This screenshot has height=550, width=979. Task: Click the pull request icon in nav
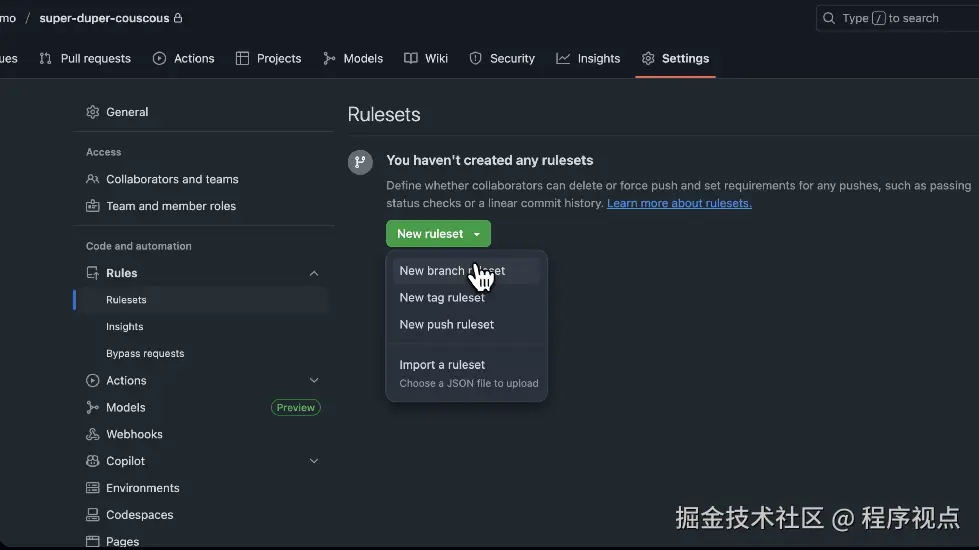coord(45,58)
